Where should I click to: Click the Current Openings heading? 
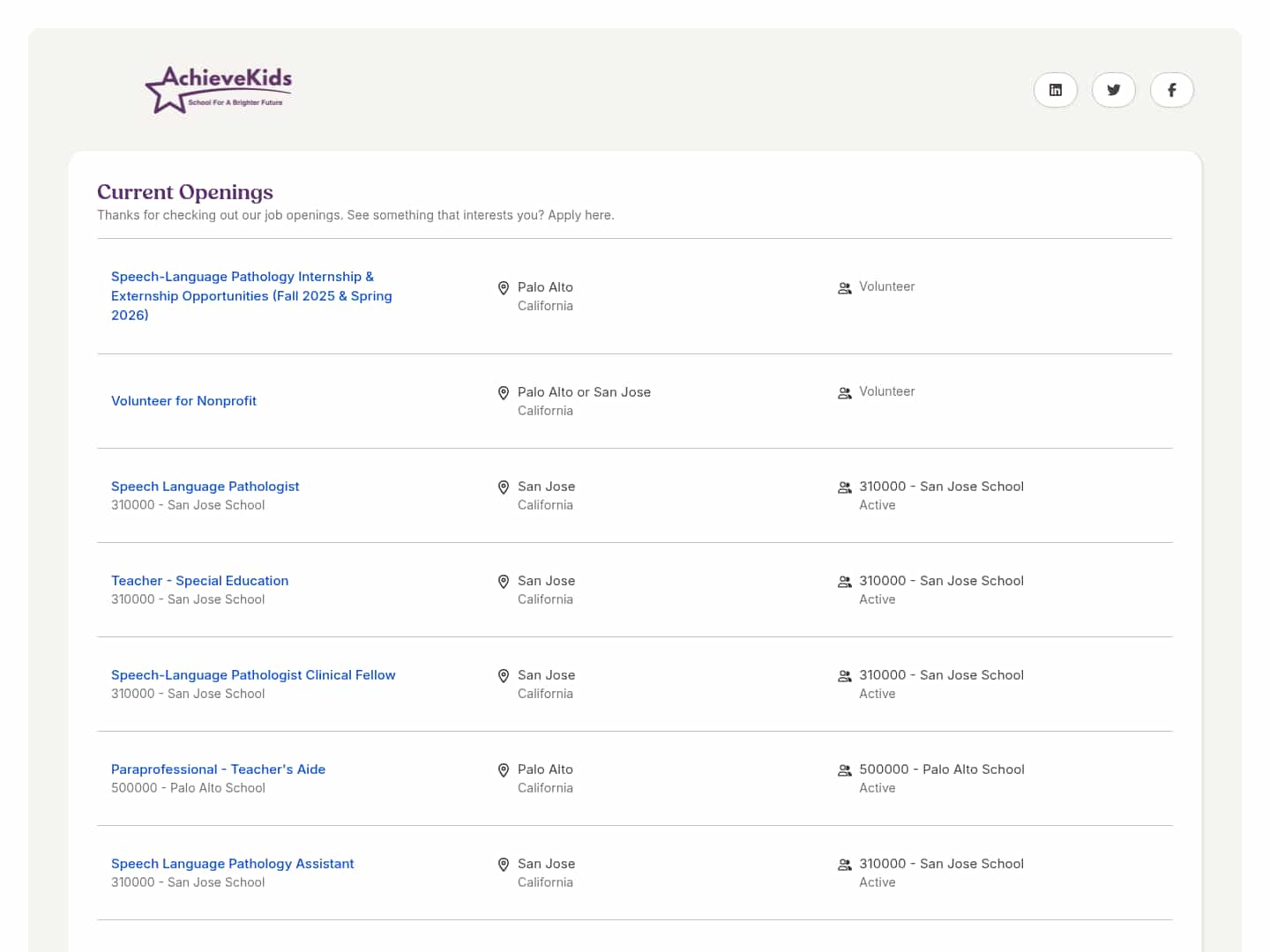[184, 191]
